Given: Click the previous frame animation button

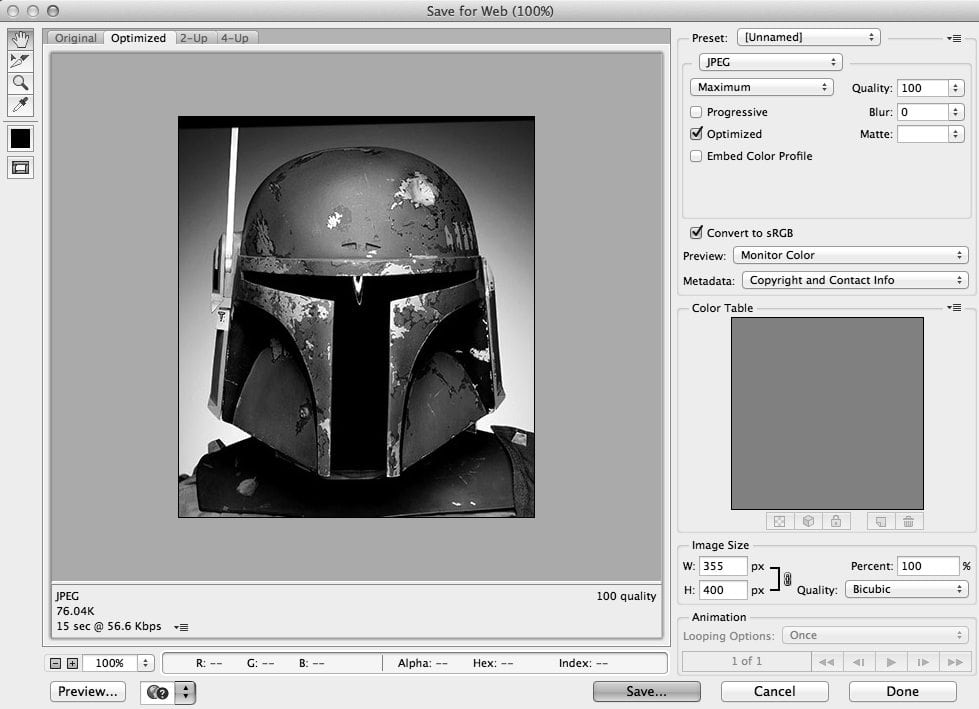Looking at the screenshot, I should [x=859, y=662].
